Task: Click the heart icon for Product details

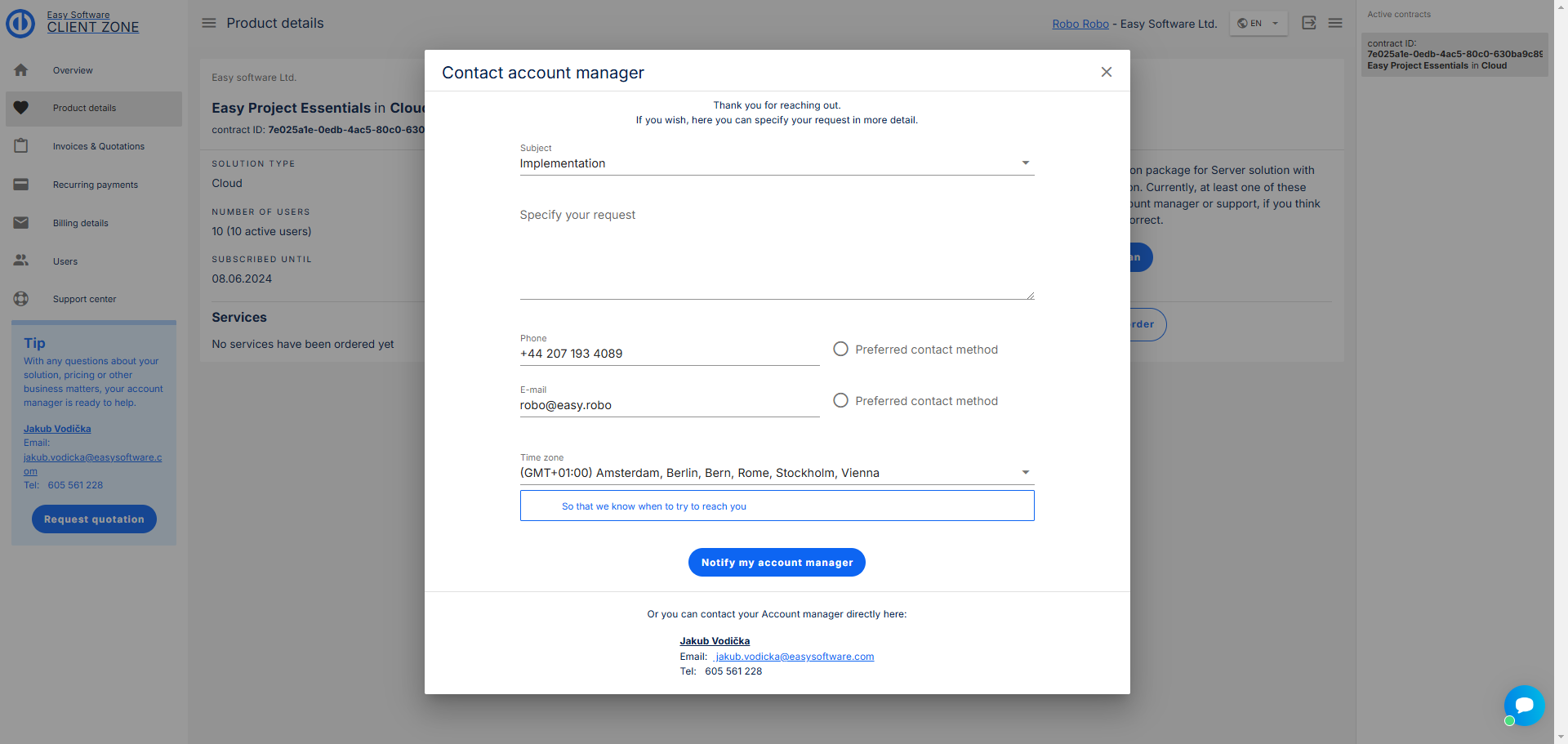Action: click(x=21, y=108)
